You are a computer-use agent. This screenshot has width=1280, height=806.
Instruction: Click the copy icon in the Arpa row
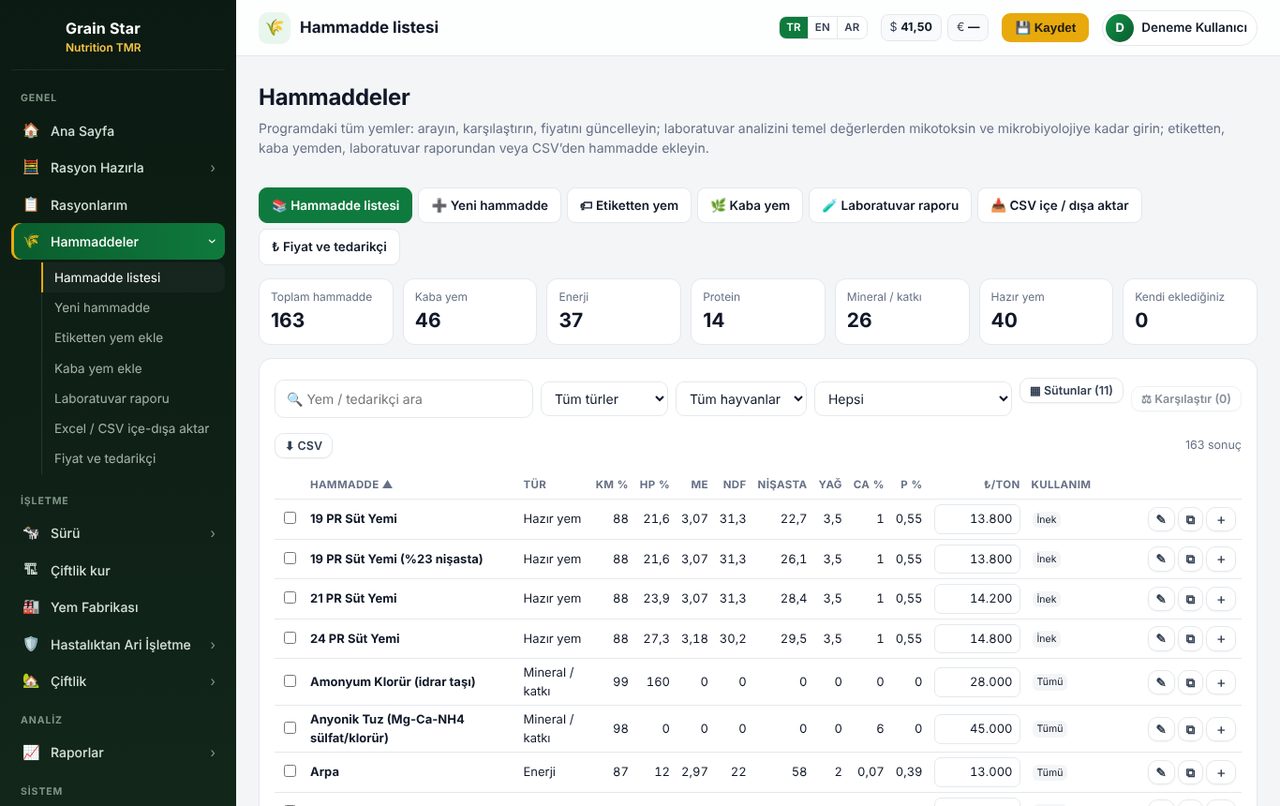pos(1190,772)
